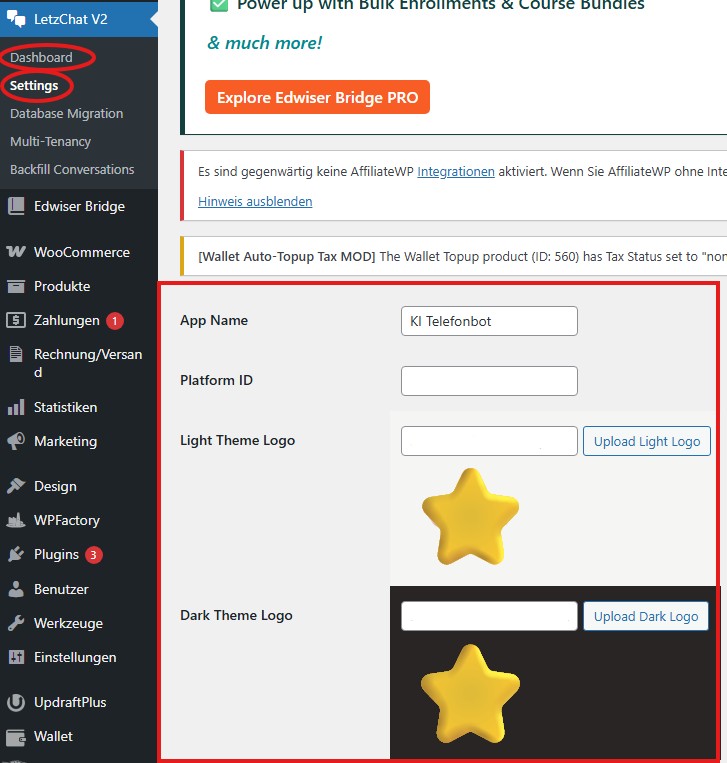Viewport: 727px width, 763px height.
Task: Focus the Light Theme Logo URL field
Action: 489,441
